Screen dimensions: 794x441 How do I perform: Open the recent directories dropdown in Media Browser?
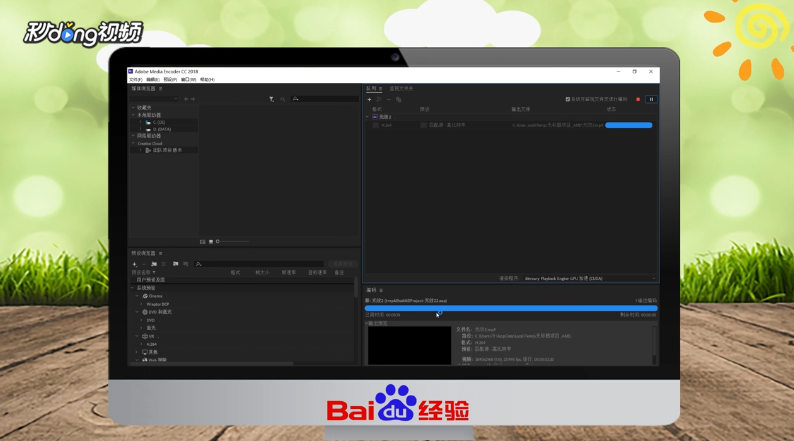(154, 99)
